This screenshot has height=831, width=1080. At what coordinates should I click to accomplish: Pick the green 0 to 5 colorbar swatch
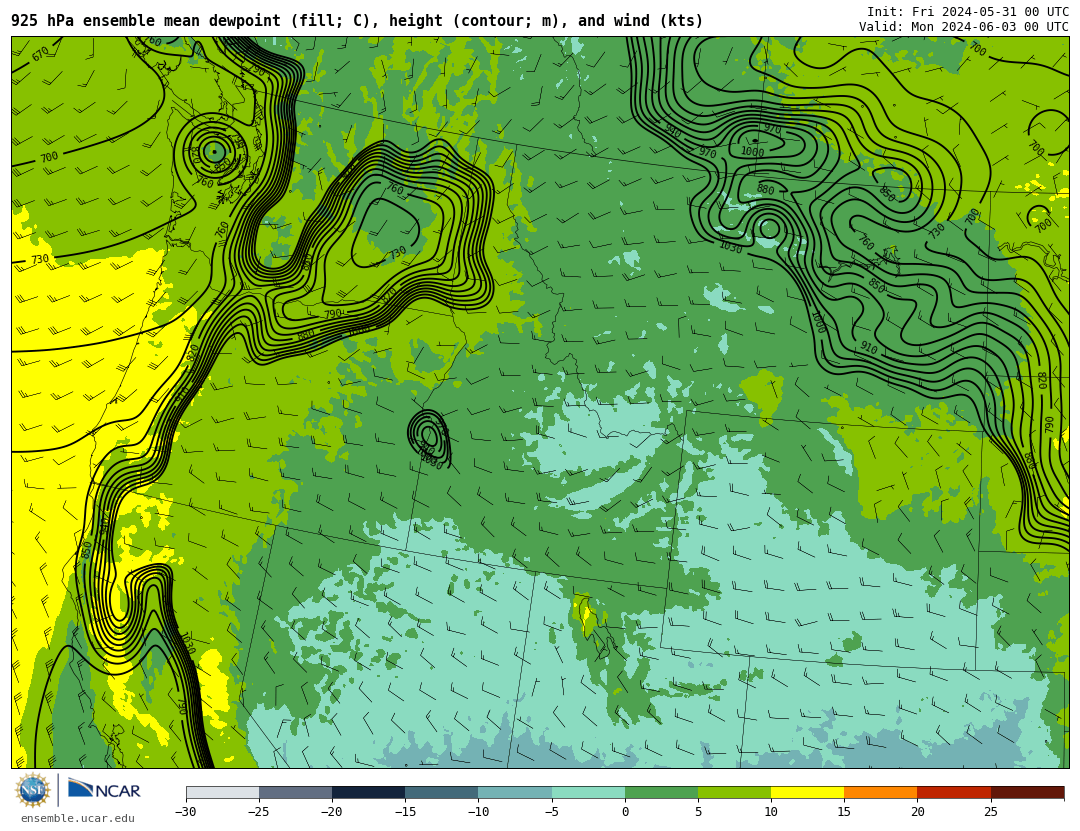tap(661, 792)
